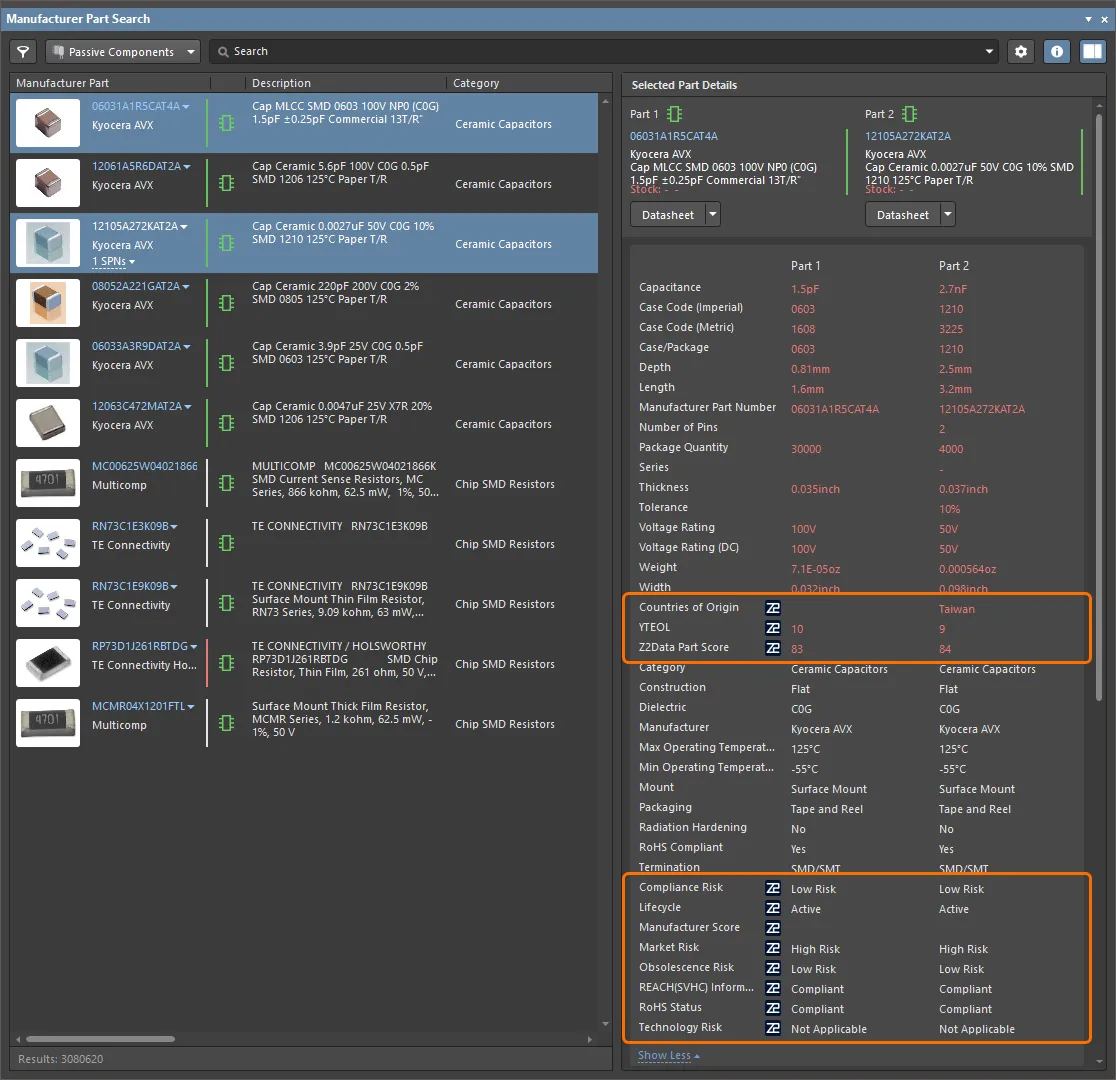Image resolution: width=1116 pixels, height=1080 pixels.
Task: Toggle the comparison split-view panel button
Action: tap(1093, 52)
